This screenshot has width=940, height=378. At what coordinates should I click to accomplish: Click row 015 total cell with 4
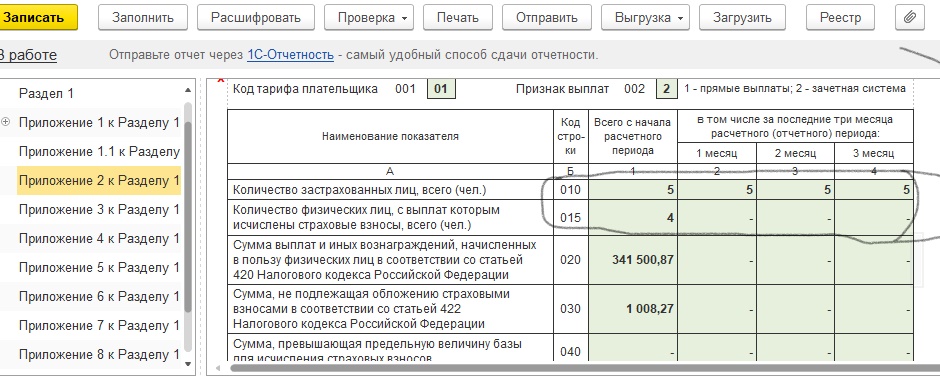coord(633,217)
